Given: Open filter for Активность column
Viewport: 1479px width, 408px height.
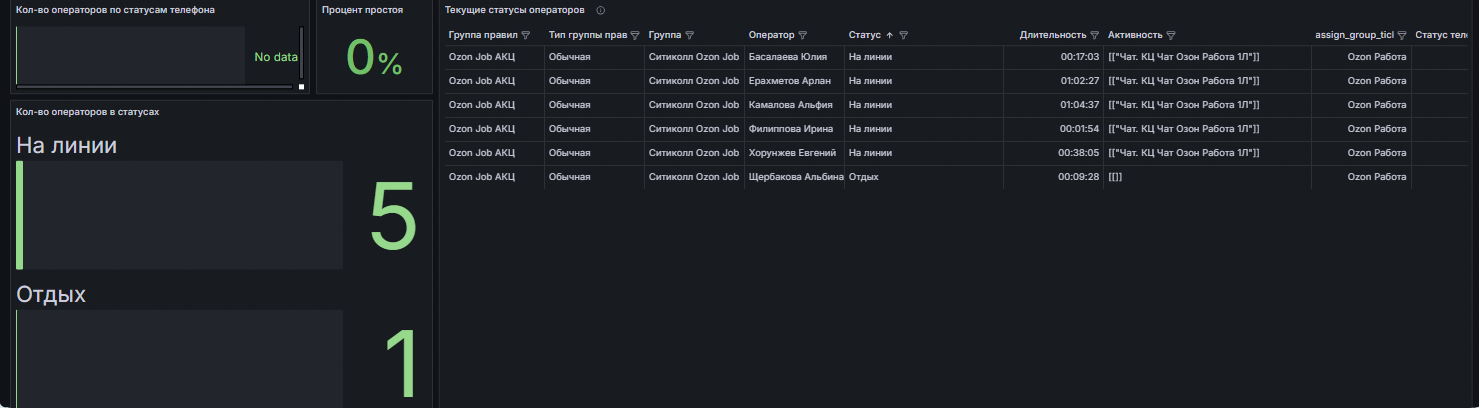Looking at the screenshot, I should click(x=1171, y=35).
